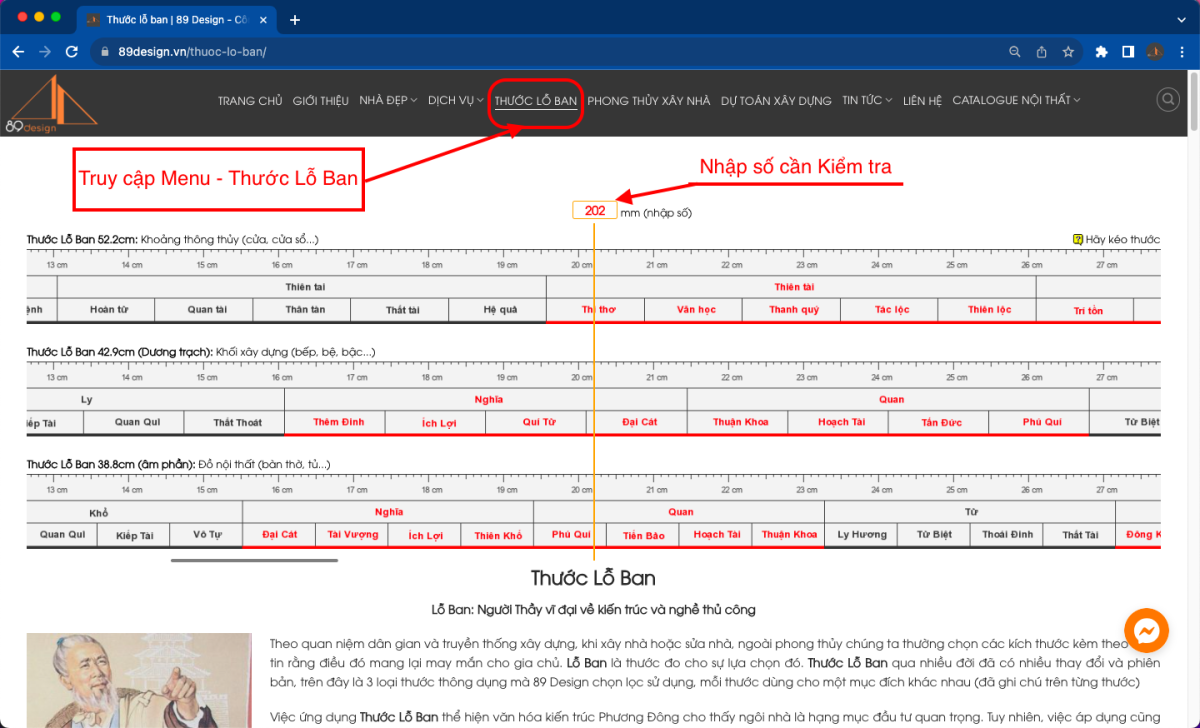Click the number input field showing 202

click(594, 210)
